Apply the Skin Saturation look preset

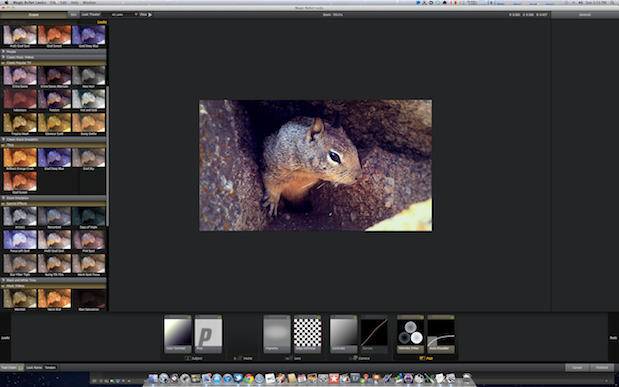[x=89, y=299]
